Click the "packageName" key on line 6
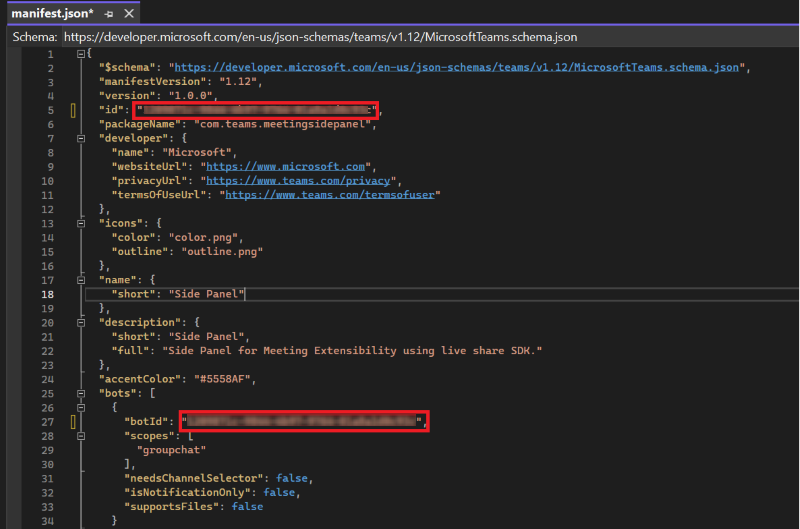Screen dimensions: 800x529 pos(140,124)
